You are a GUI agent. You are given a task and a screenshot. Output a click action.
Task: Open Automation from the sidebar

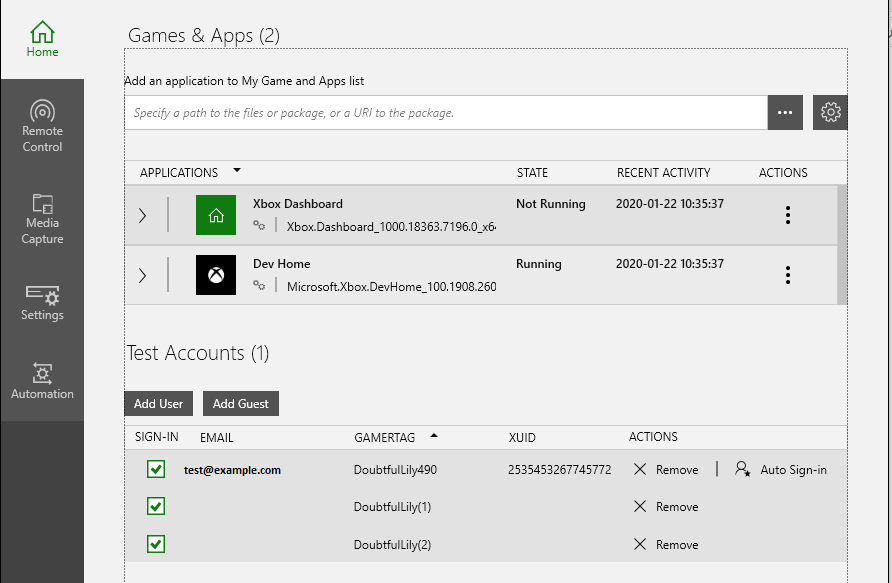pyautogui.click(x=42, y=382)
